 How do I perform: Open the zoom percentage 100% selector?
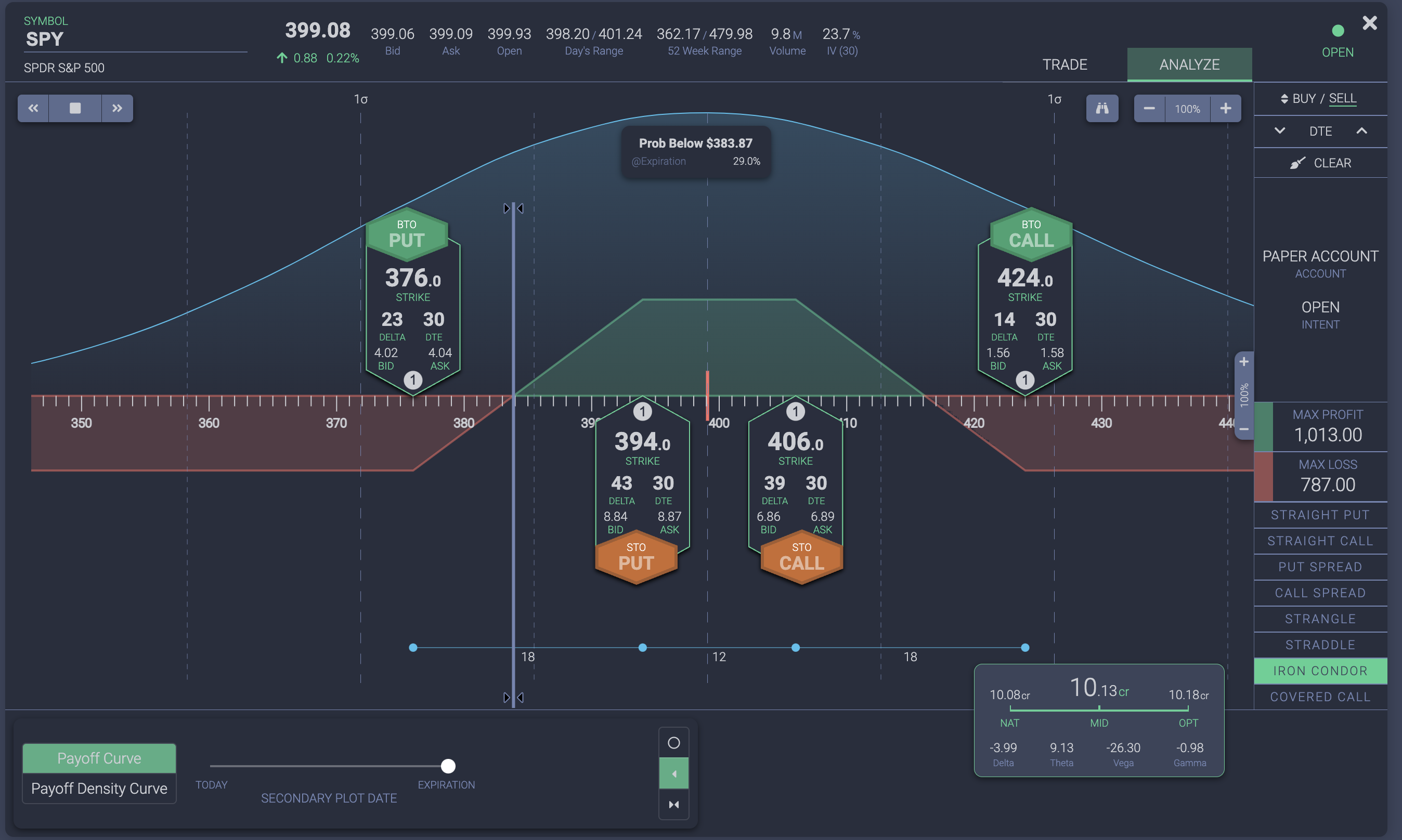click(1187, 108)
